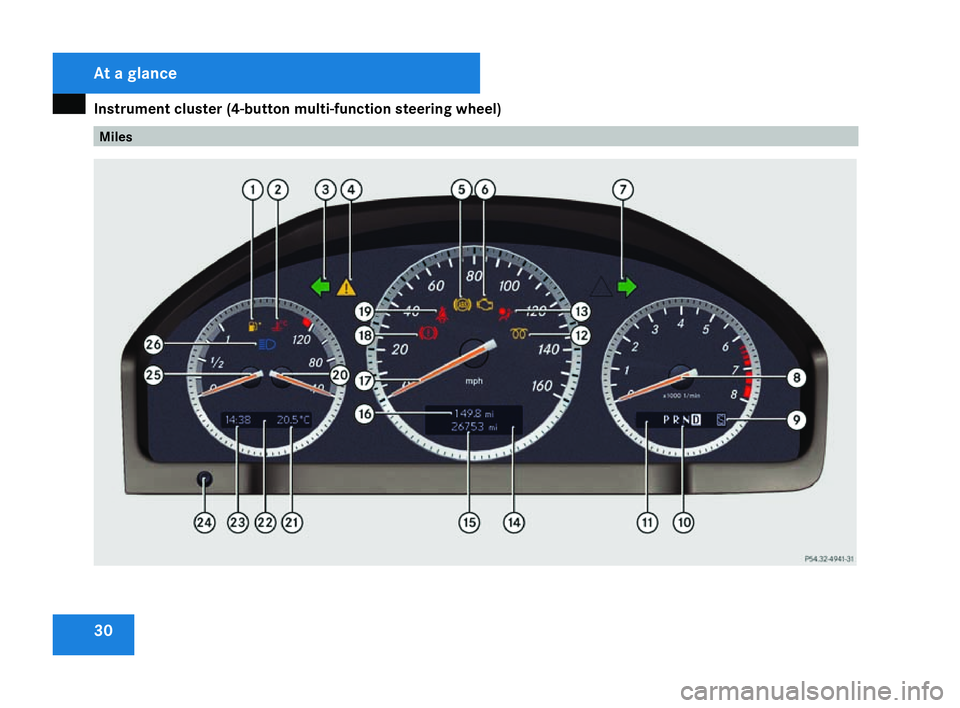Click the red lamp above the 120 mark

coord(307,322)
